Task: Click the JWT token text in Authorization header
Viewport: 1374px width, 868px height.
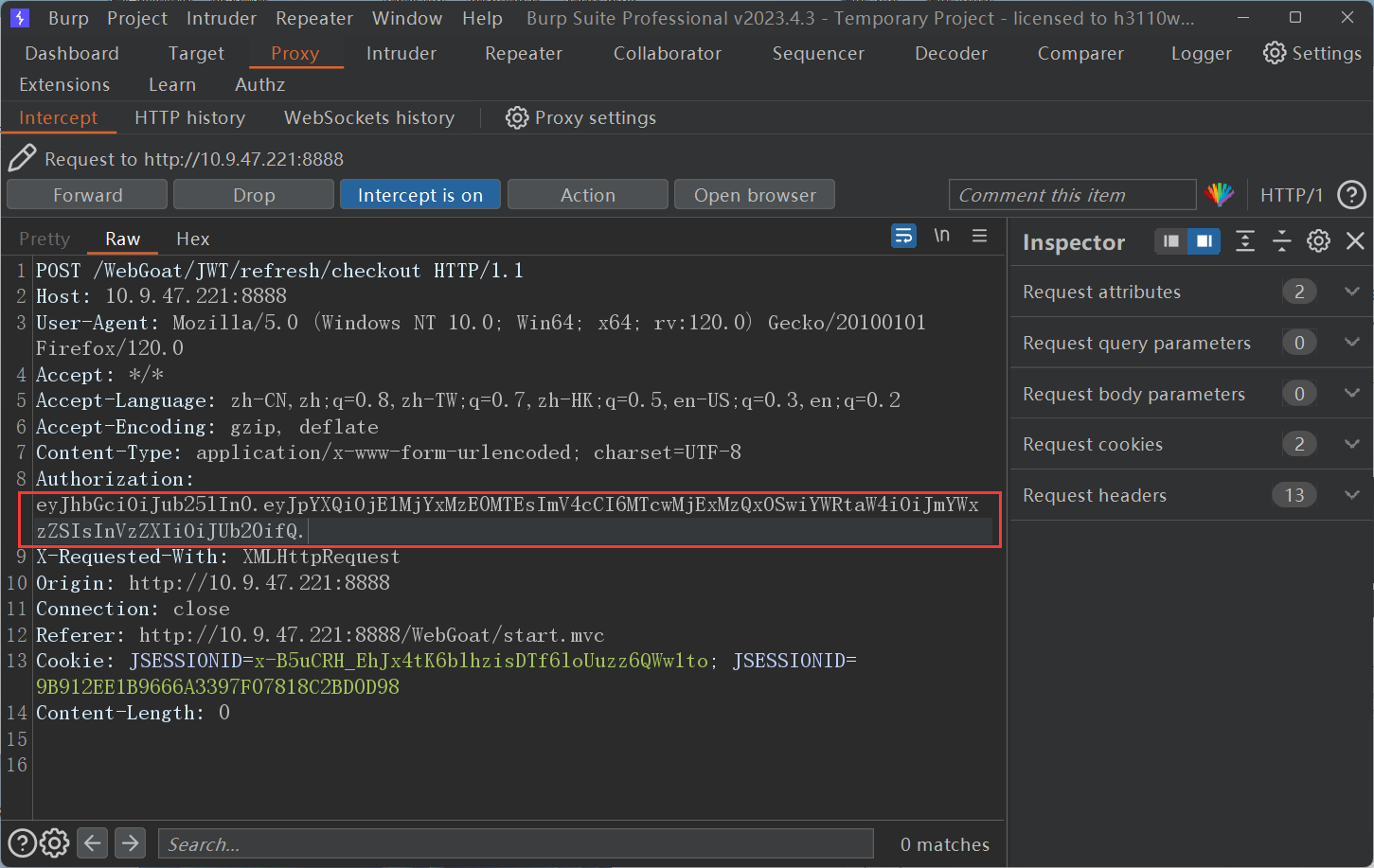Action: pyautogui.click(x=508, y=518)
